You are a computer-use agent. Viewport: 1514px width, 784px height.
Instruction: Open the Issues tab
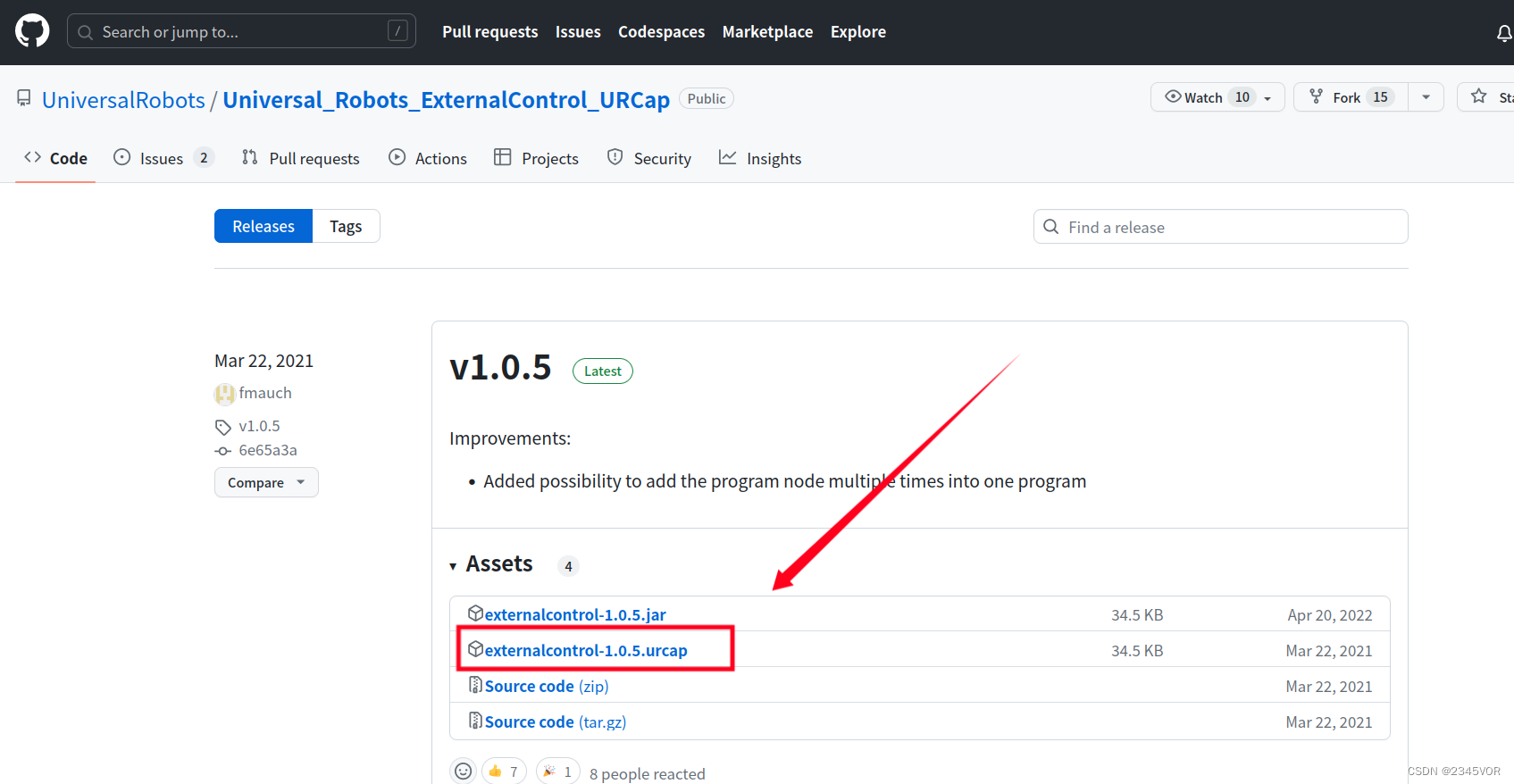163,158
